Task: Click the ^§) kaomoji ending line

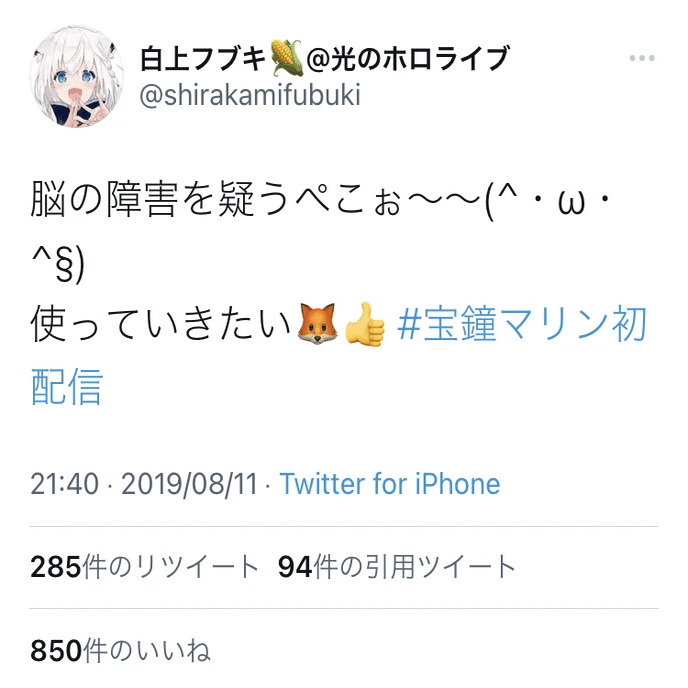Action: tap(57, 265)
